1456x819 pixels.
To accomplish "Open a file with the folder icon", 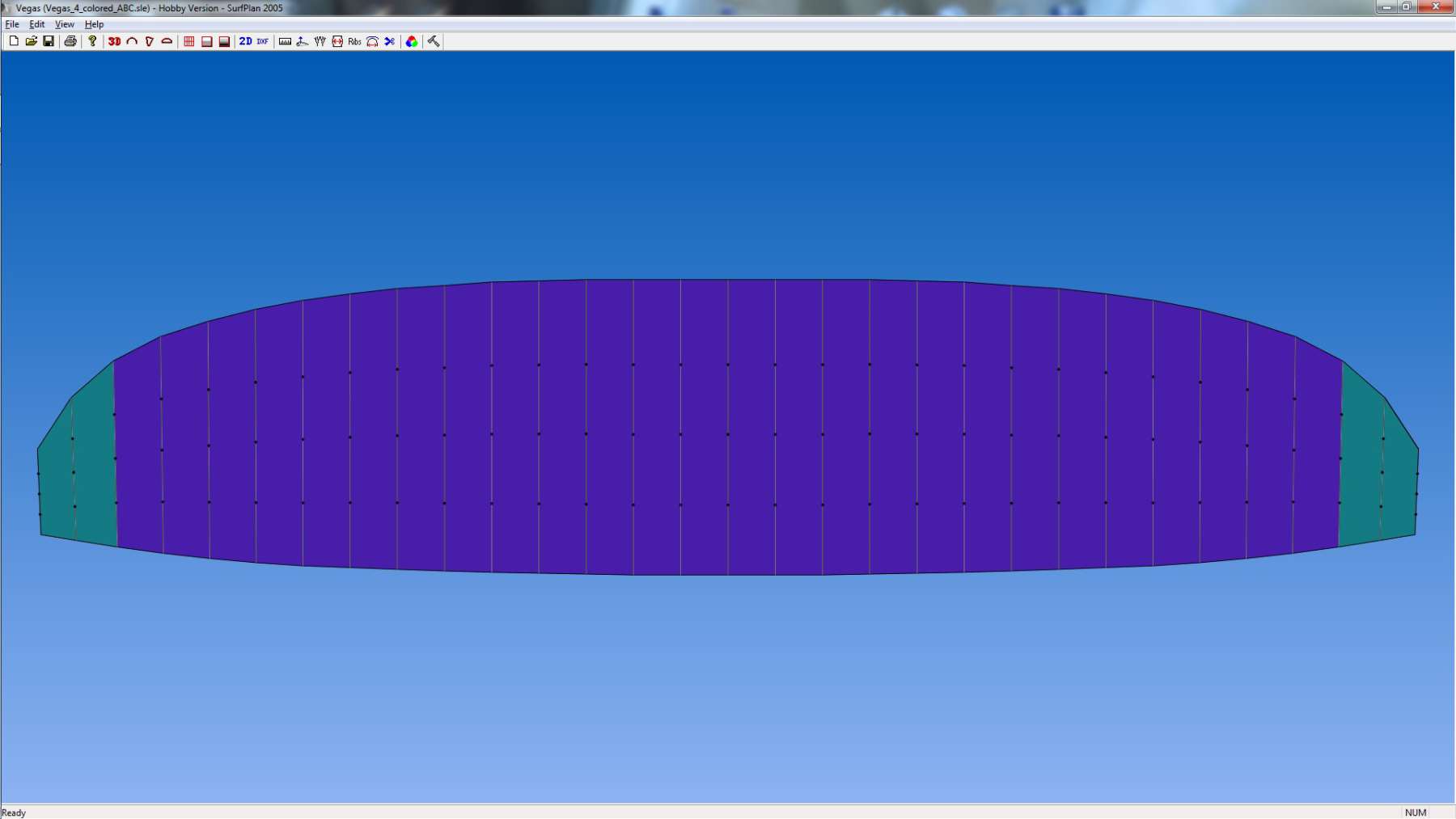I will point(31,41).
